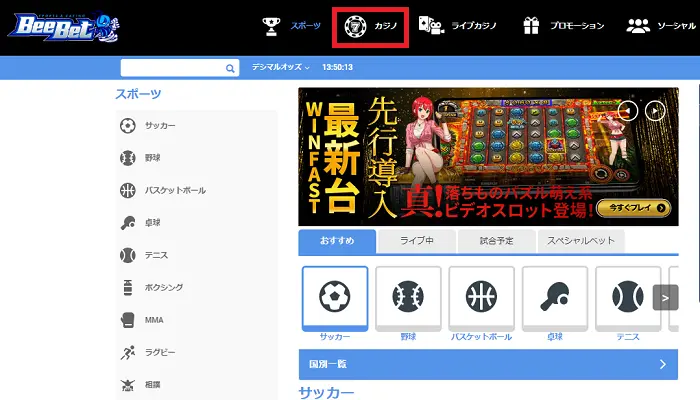
Task: Click the social people group icon
Action: pyautogui.click(x=638, y=26)
